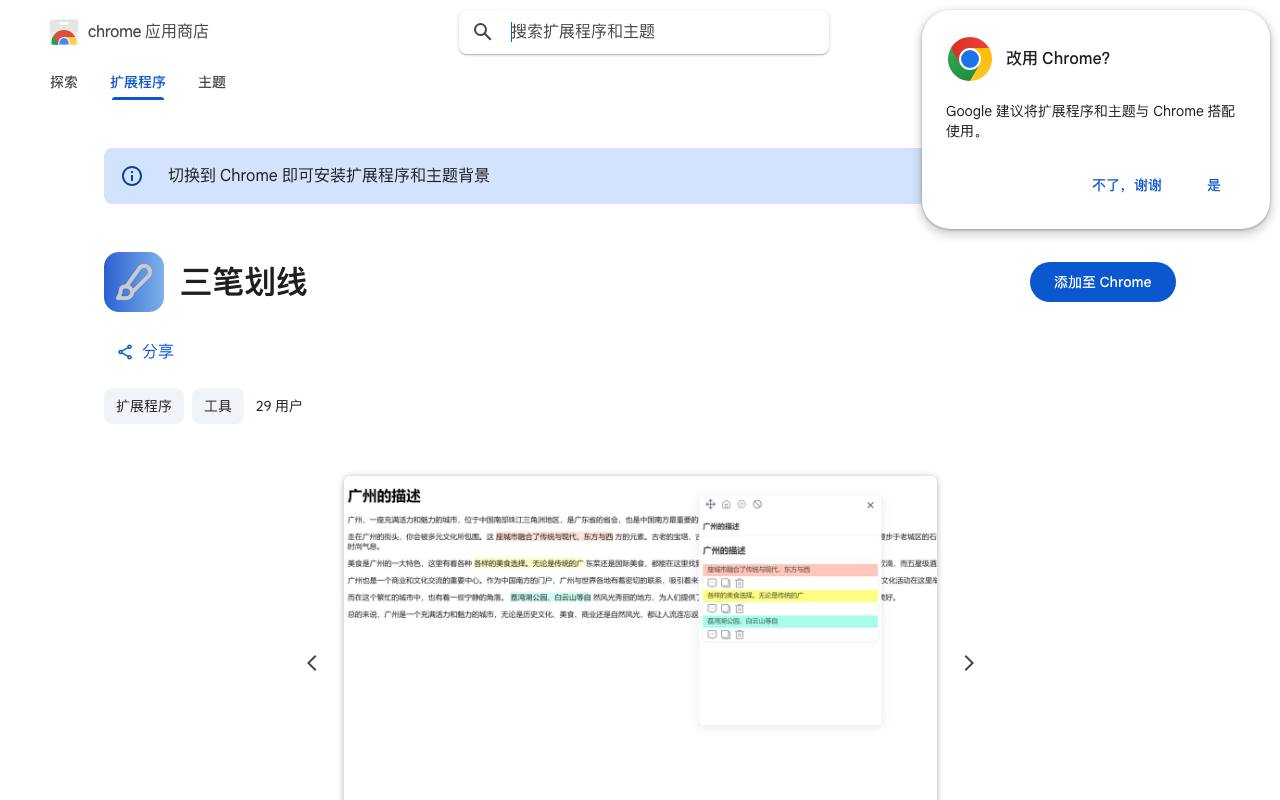Click the 添加至 Chrome button
This screenshot has width=1280, height=800.
(x=1103, y=282)
